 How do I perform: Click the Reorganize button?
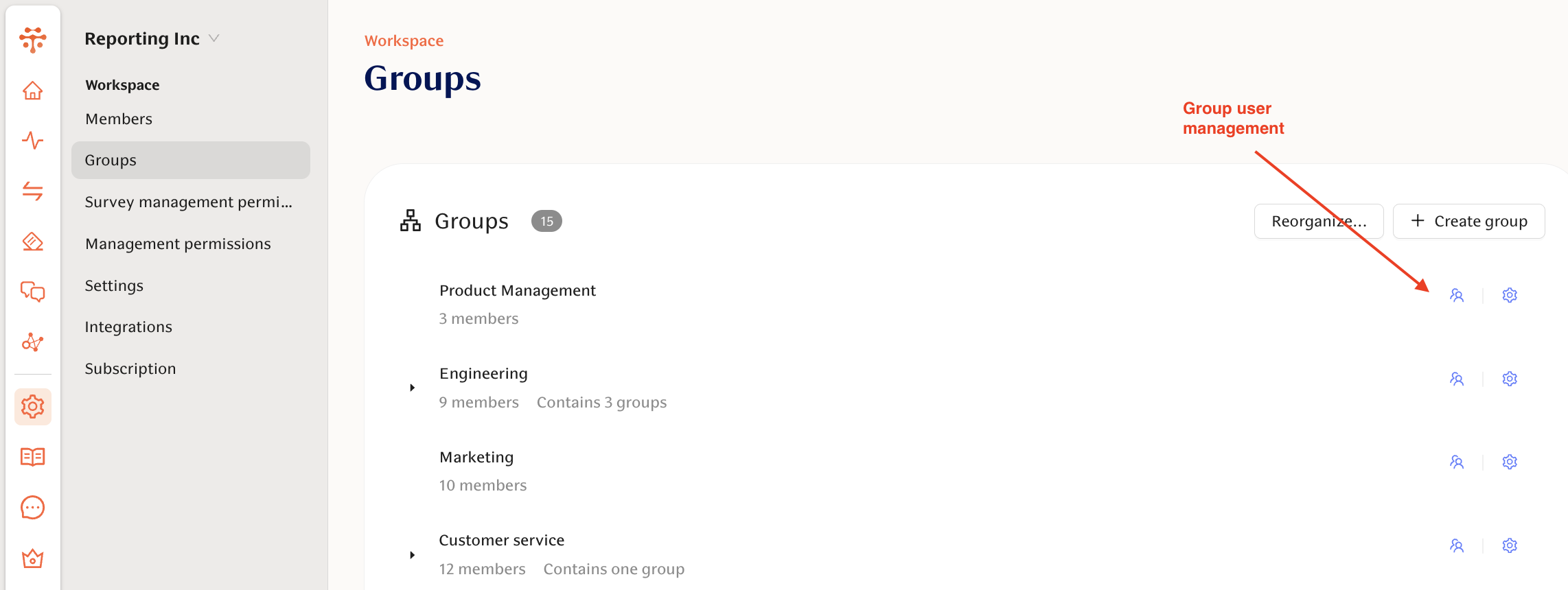click(x=1318, y=221)
